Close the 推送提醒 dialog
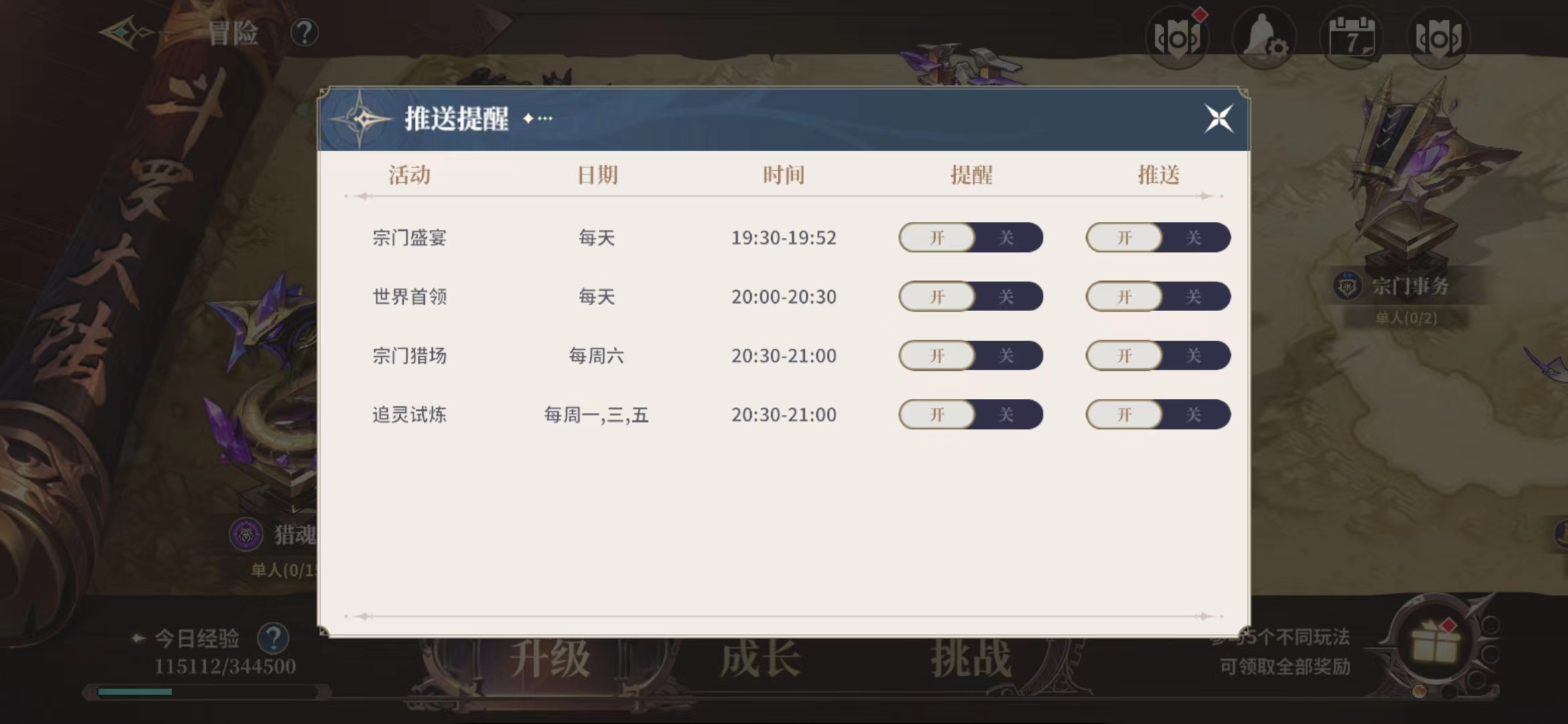 (x=1218, y=119)
